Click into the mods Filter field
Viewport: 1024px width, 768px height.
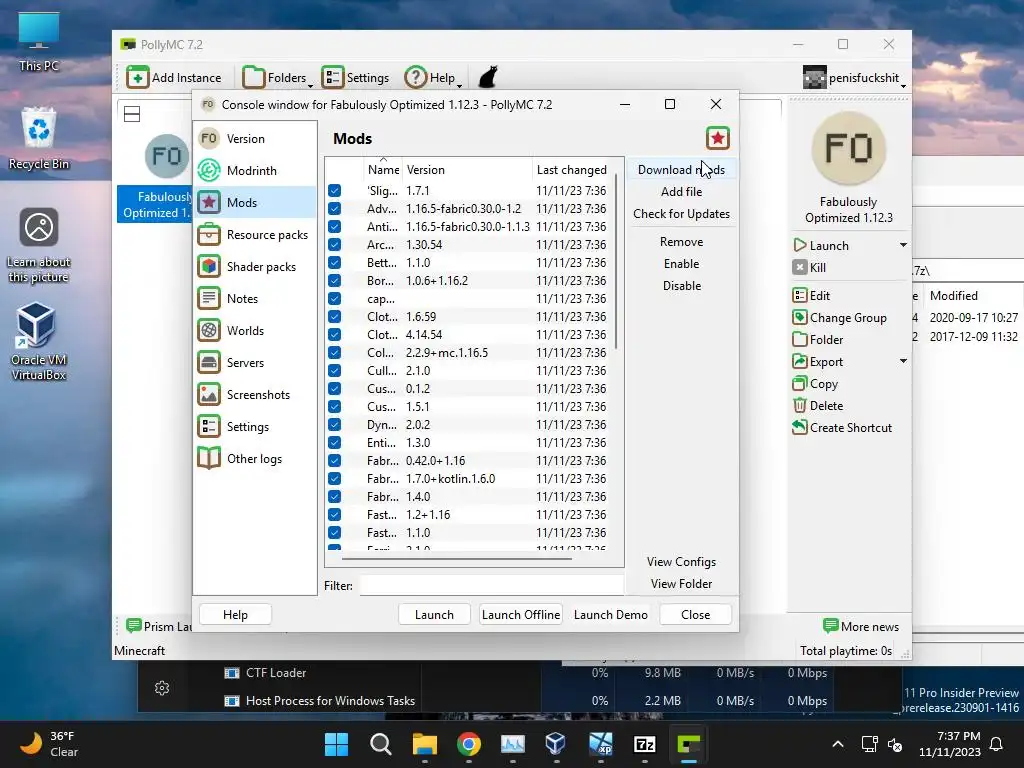click(x=491, y=586)
